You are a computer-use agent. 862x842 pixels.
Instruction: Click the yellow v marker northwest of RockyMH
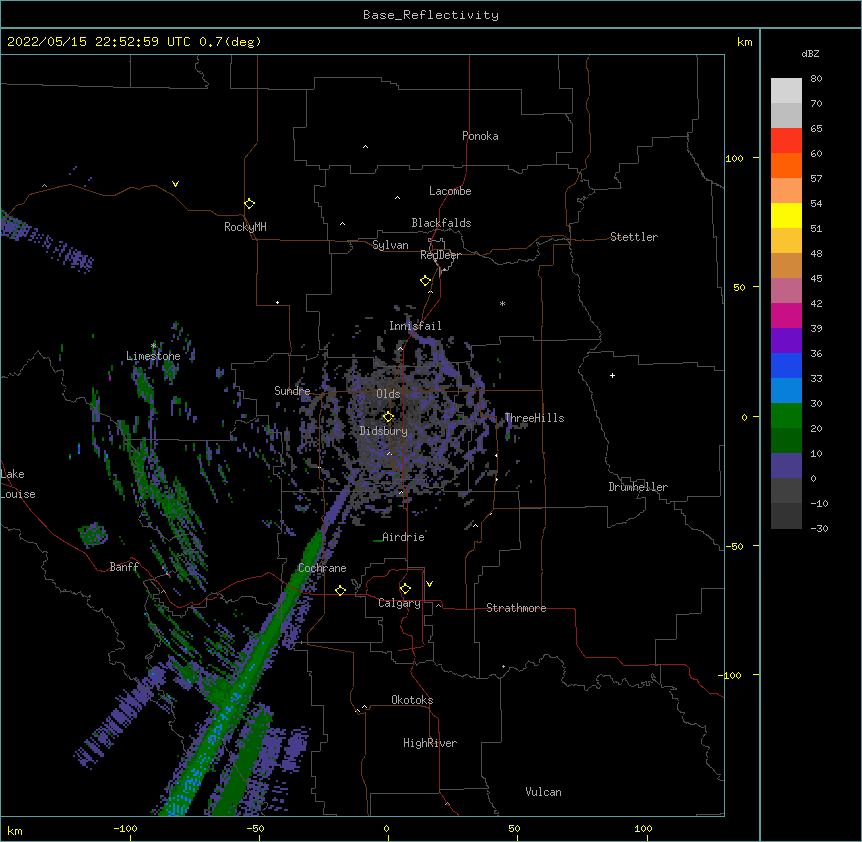(x=175, y=184)
